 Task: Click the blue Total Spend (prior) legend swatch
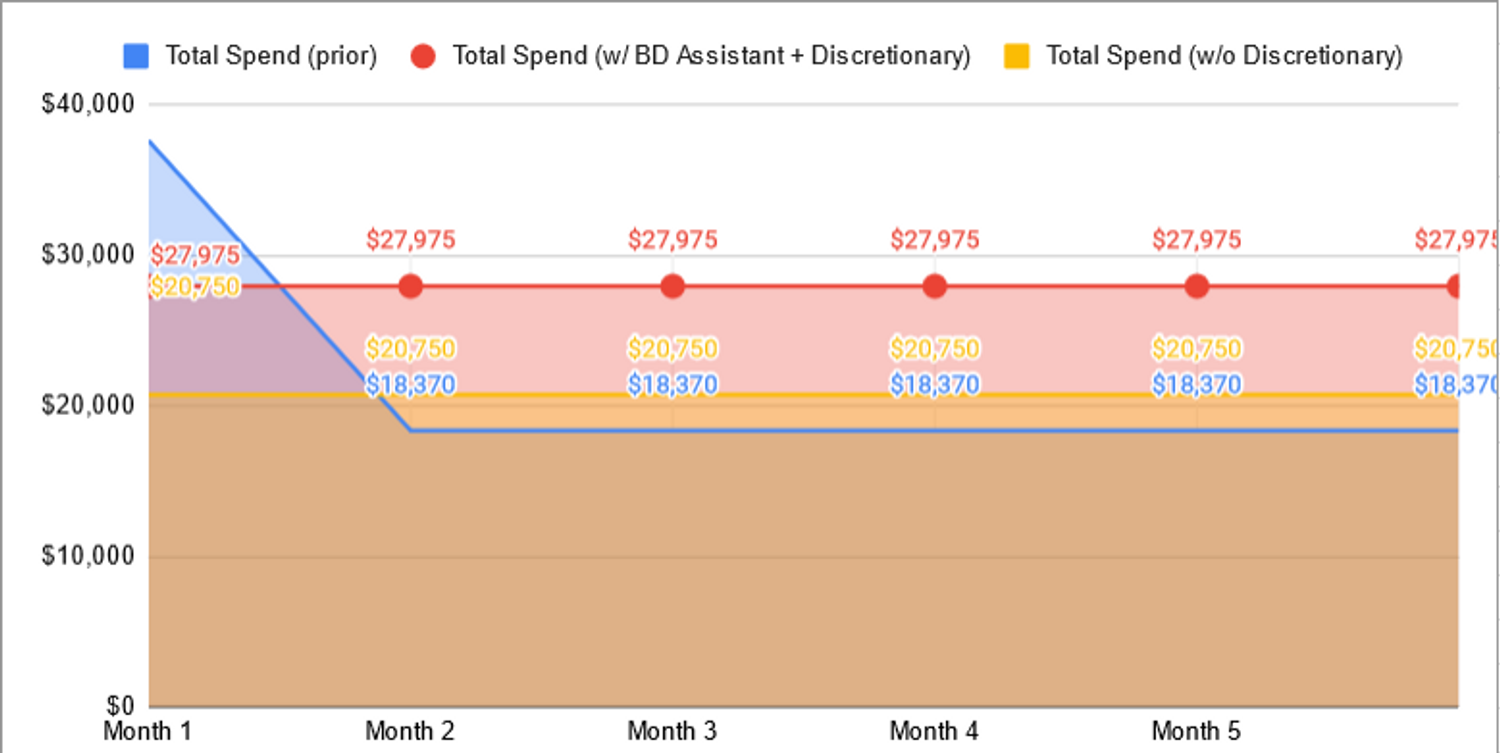[x=136, y=55]
